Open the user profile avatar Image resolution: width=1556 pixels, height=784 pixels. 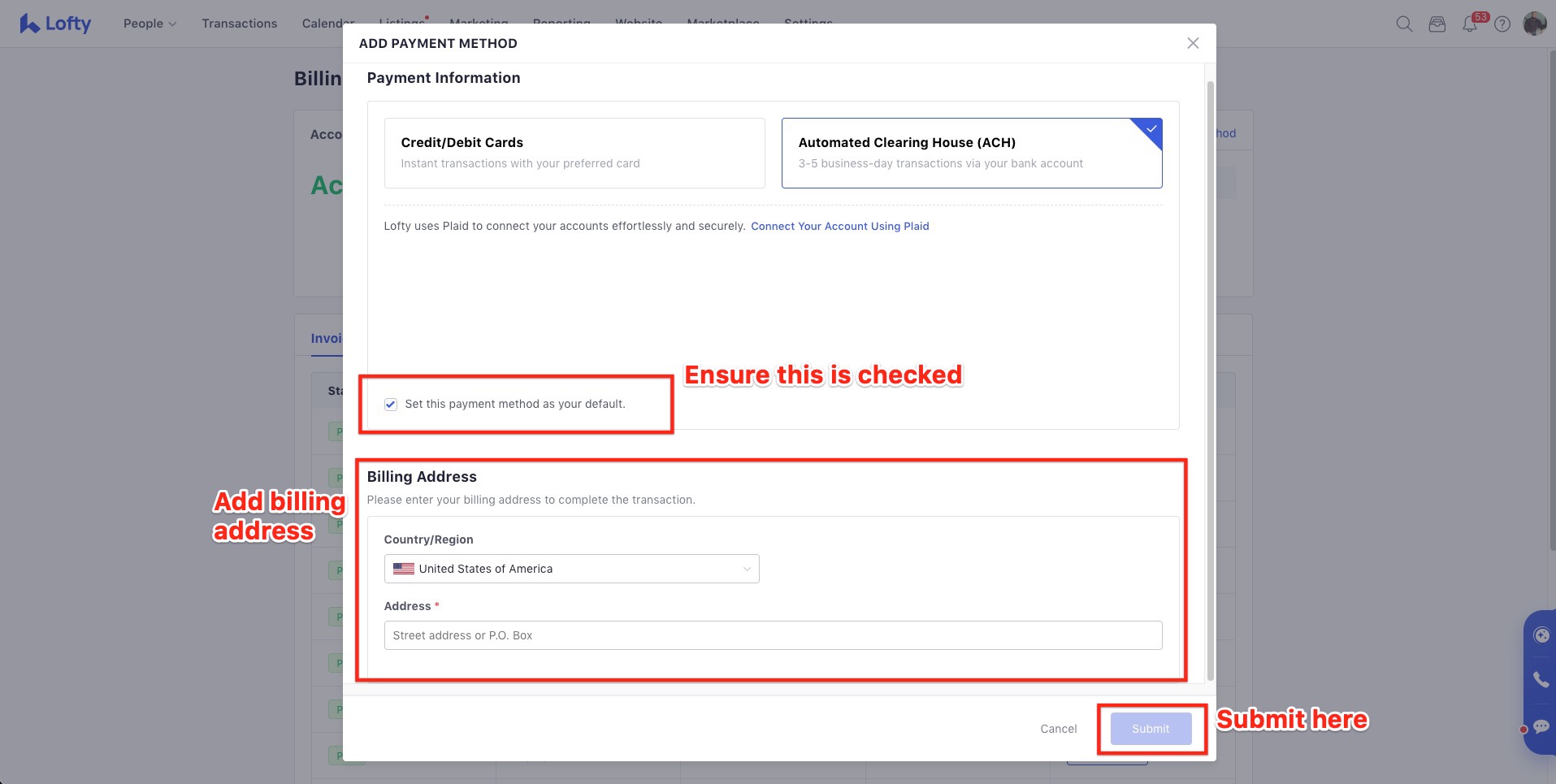[1534, 24]
